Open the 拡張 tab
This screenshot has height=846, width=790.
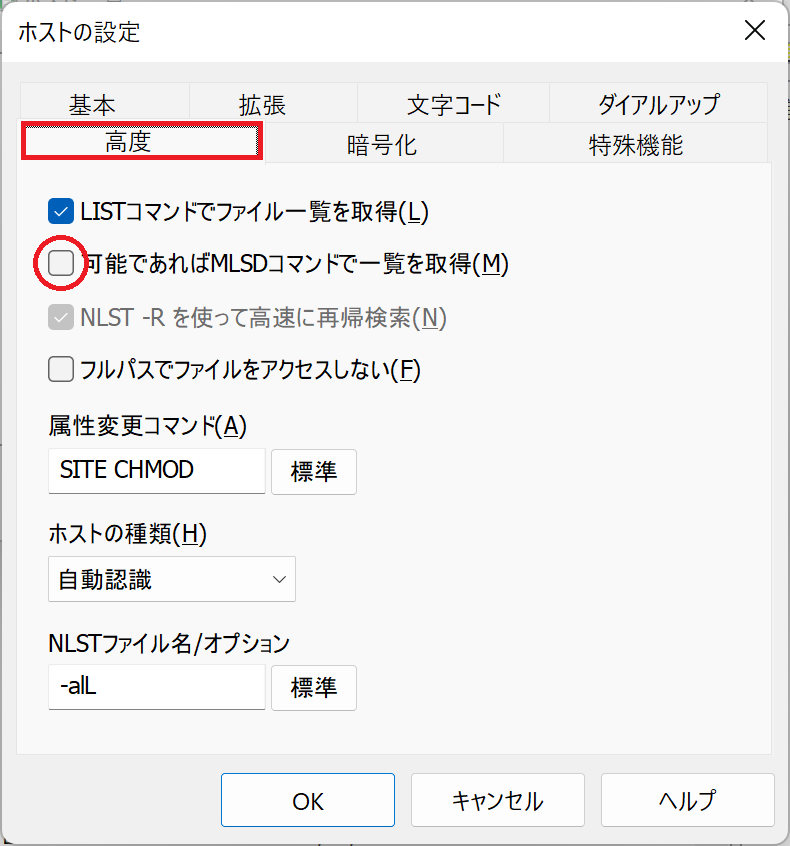coord(262,104)
